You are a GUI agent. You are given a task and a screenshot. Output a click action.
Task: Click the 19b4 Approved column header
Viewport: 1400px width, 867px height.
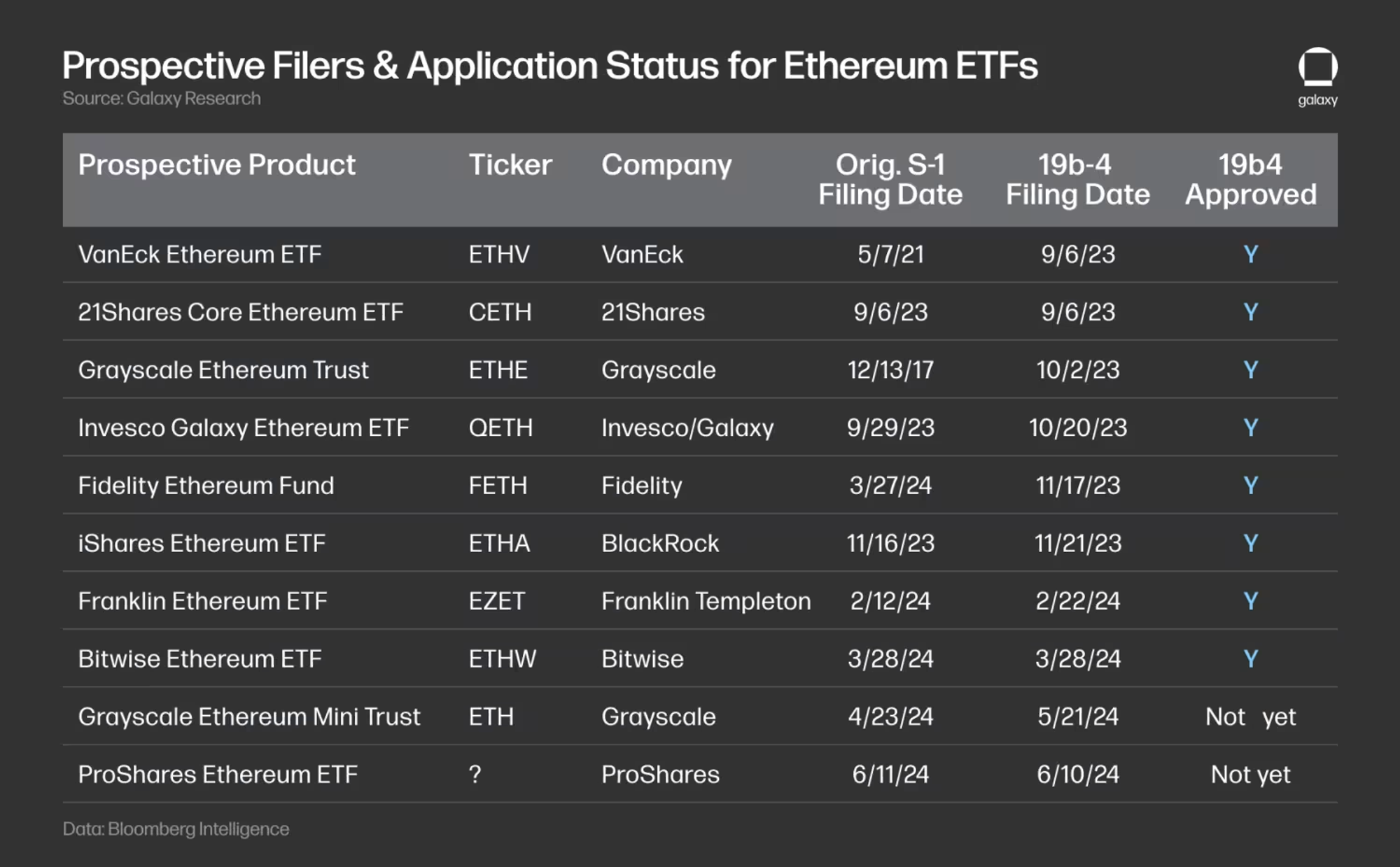[1250, 180]
